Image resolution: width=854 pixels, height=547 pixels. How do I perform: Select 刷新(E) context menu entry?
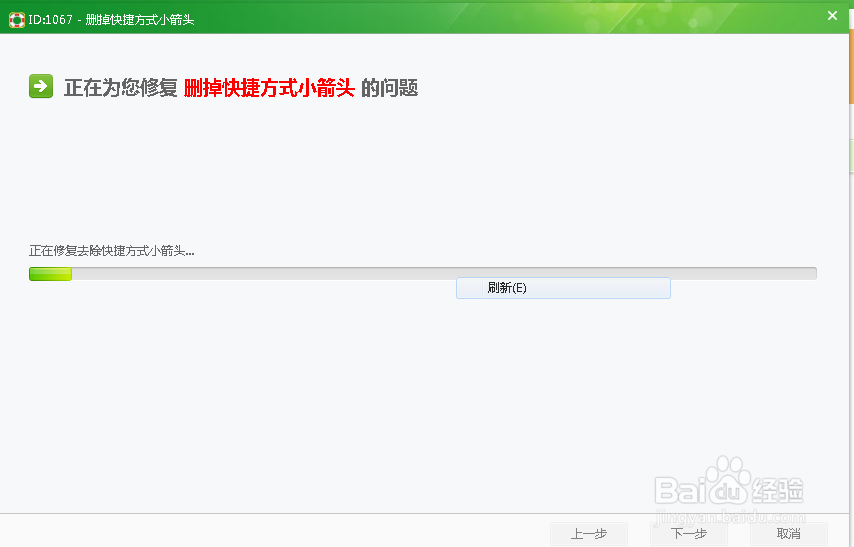point(563,288)
